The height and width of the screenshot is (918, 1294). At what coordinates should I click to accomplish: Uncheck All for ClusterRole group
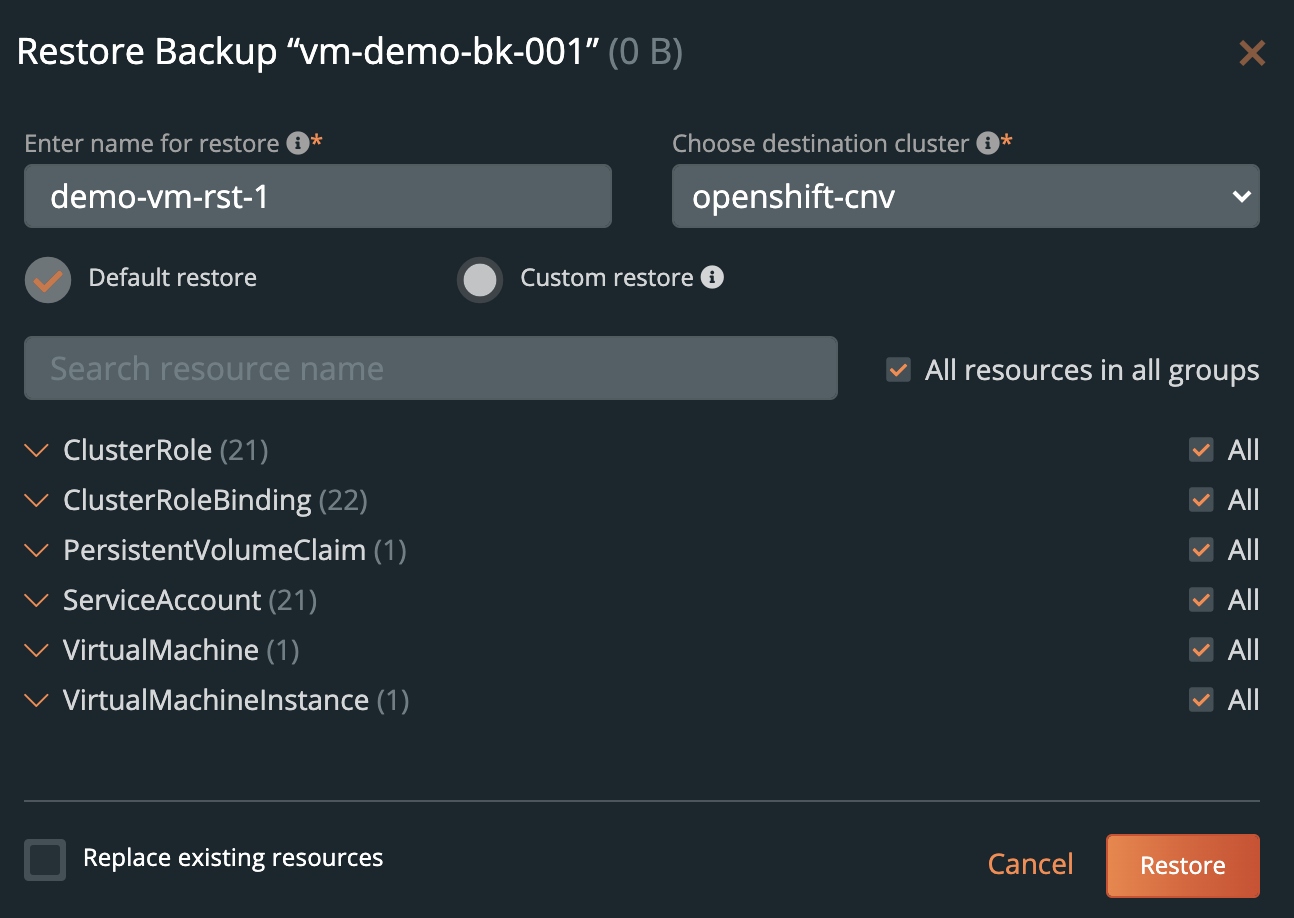(x=1201, y=450)
